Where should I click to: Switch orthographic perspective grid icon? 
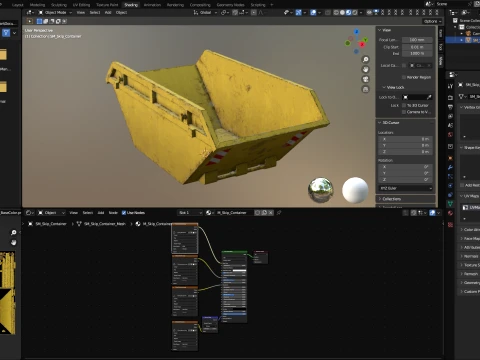pyautogui.click(x=366, y=89)
